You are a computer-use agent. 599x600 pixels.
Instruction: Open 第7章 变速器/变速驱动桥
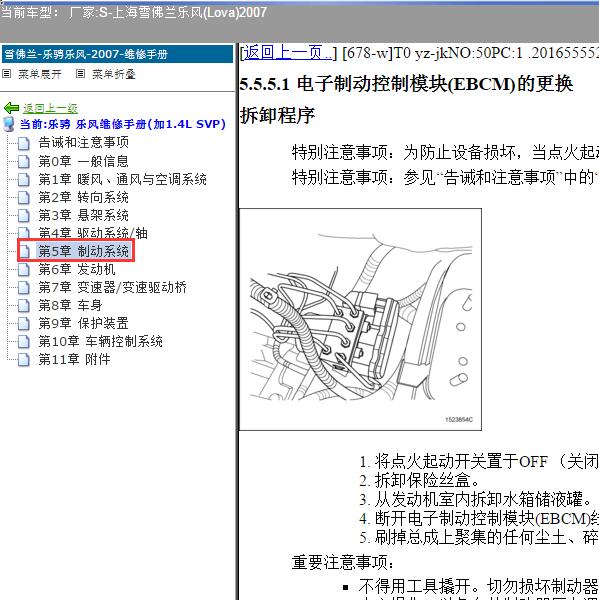[113, 287]
